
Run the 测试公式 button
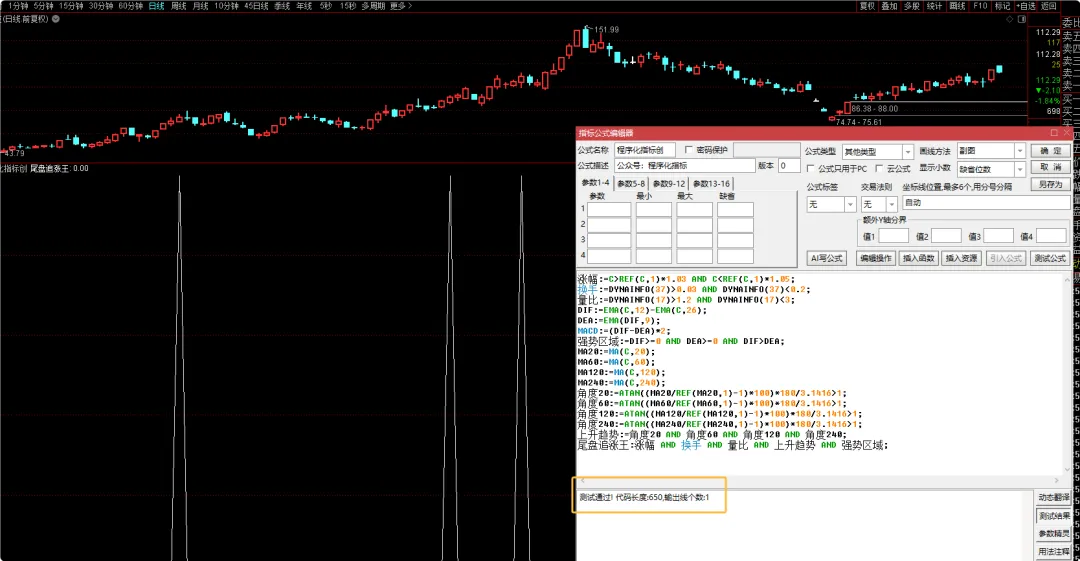[1050, 258]
